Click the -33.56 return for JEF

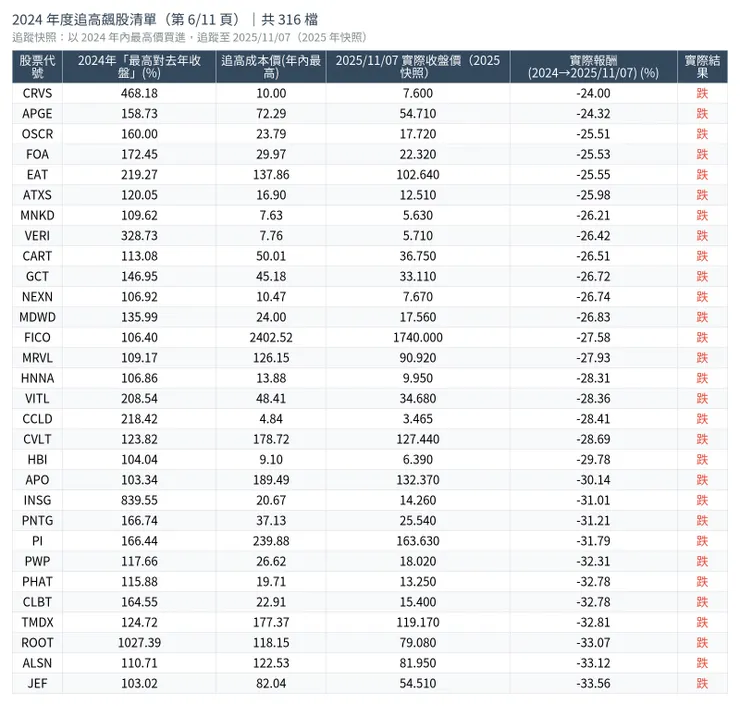(x=593, y=683)
